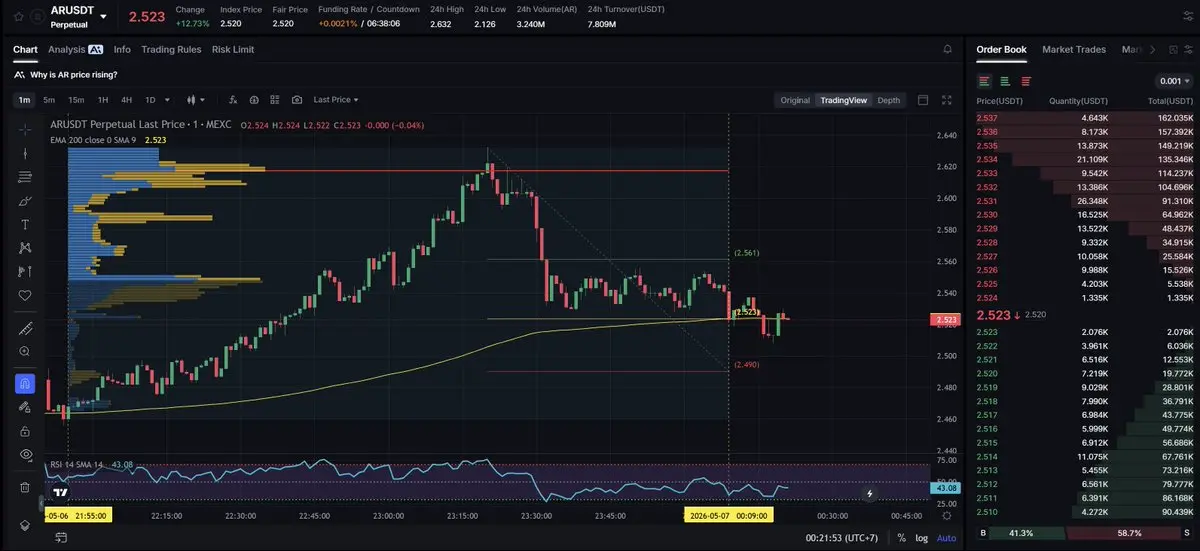Select the 1D timeframe
Image resolution: width=1200 pixels, height=551 pixels.
tap(151, 100)
